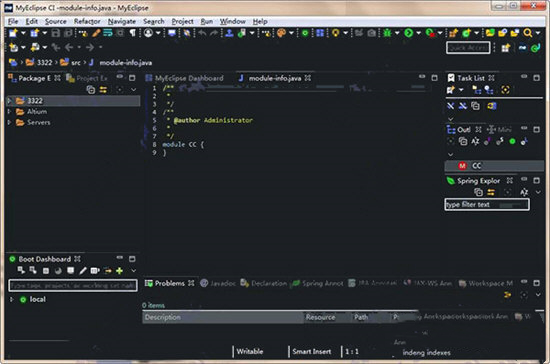
Task: Toggle Focus on Active Task in Package Explorer
Action: click(119, 90)
